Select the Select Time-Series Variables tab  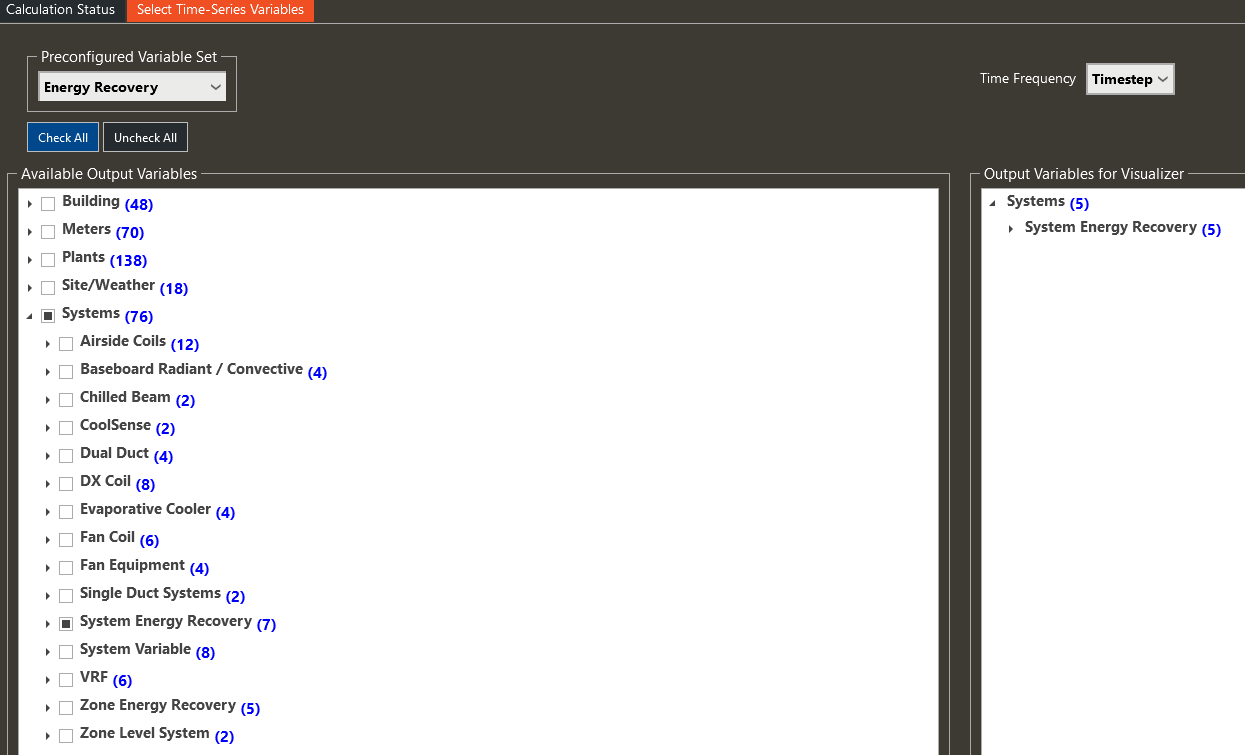(220, 10)
